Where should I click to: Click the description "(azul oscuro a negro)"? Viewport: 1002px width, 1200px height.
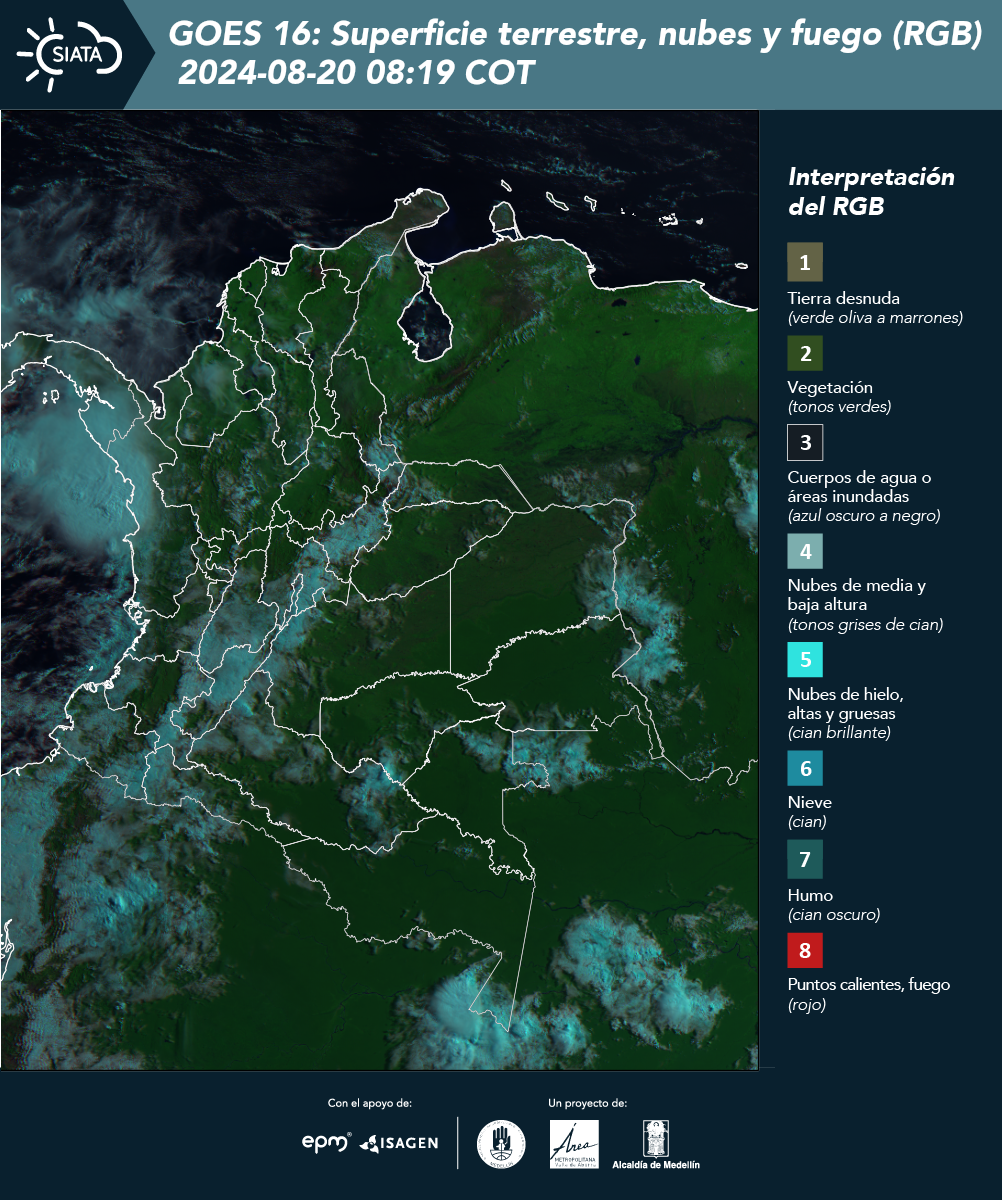864,516
